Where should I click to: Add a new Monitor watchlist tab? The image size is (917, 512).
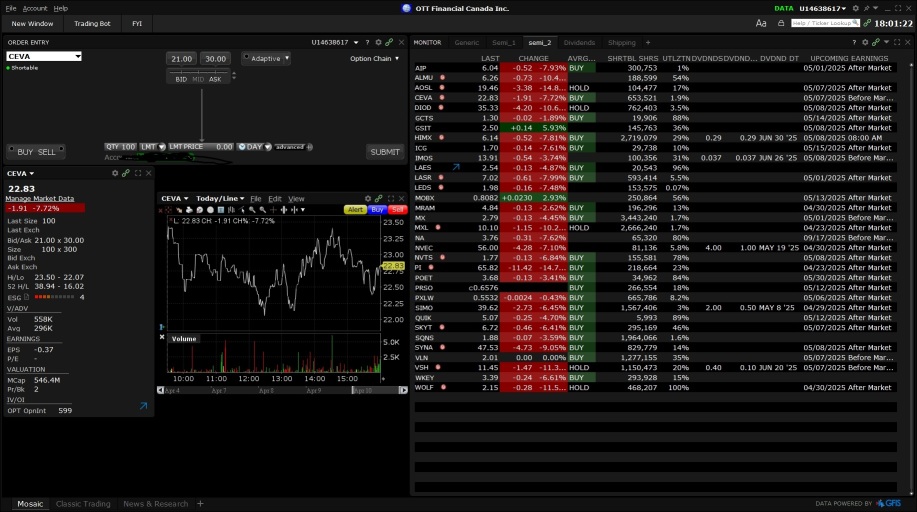click(x=647, y=42)
